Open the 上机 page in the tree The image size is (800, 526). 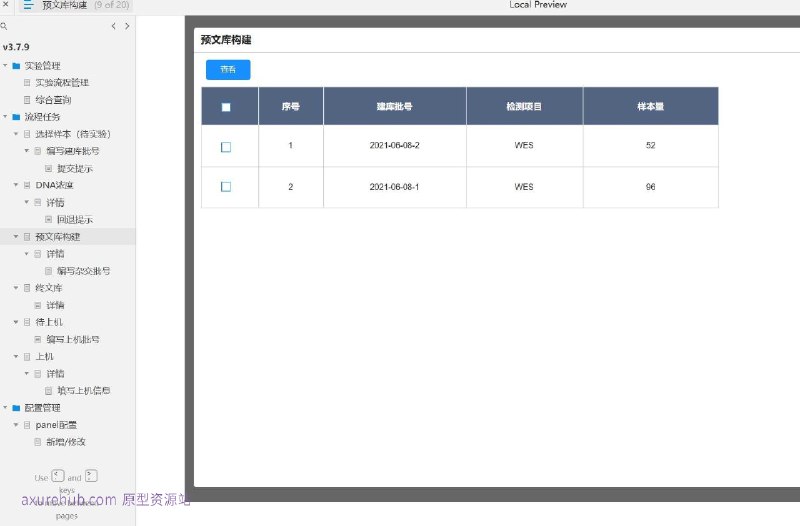(44, 357)
